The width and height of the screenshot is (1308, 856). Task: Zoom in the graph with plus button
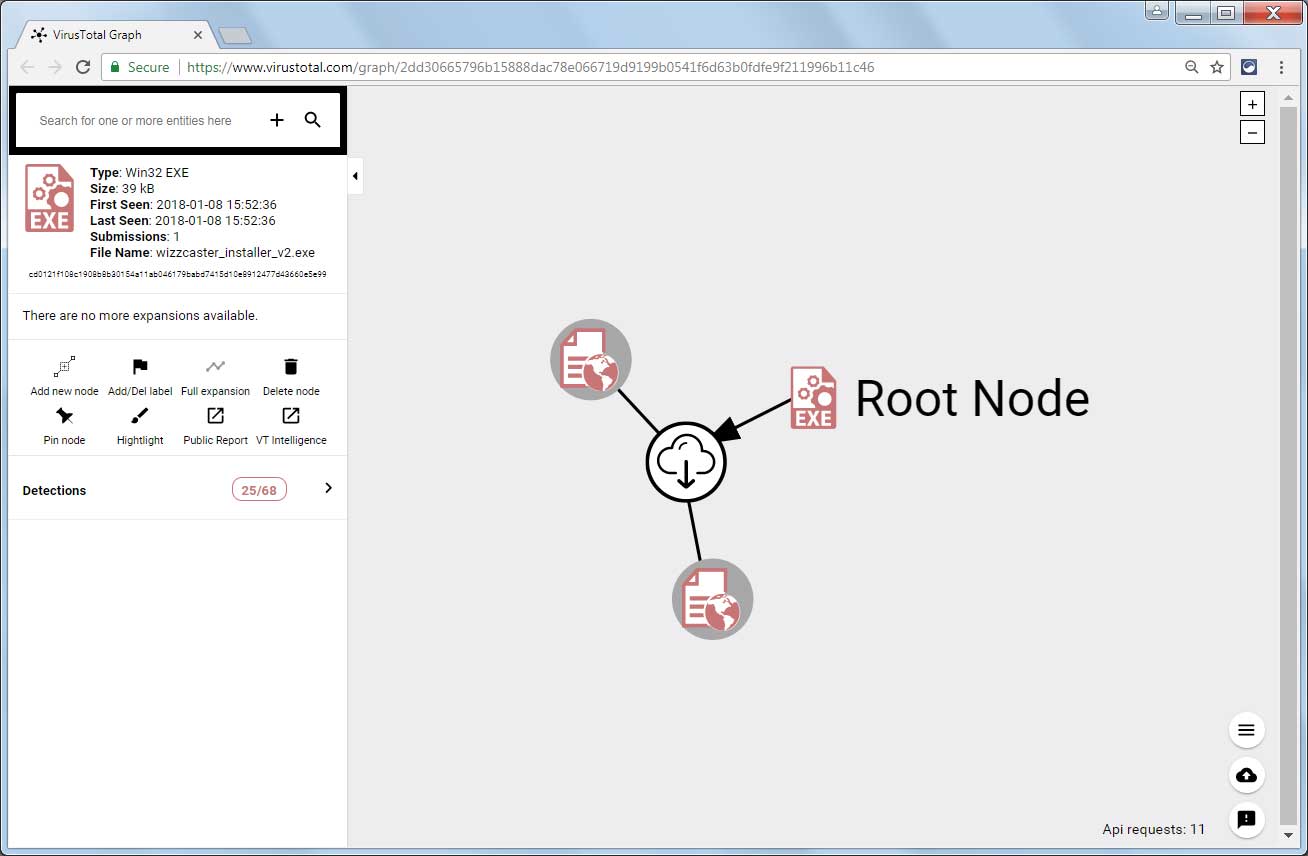(1252, 104)
